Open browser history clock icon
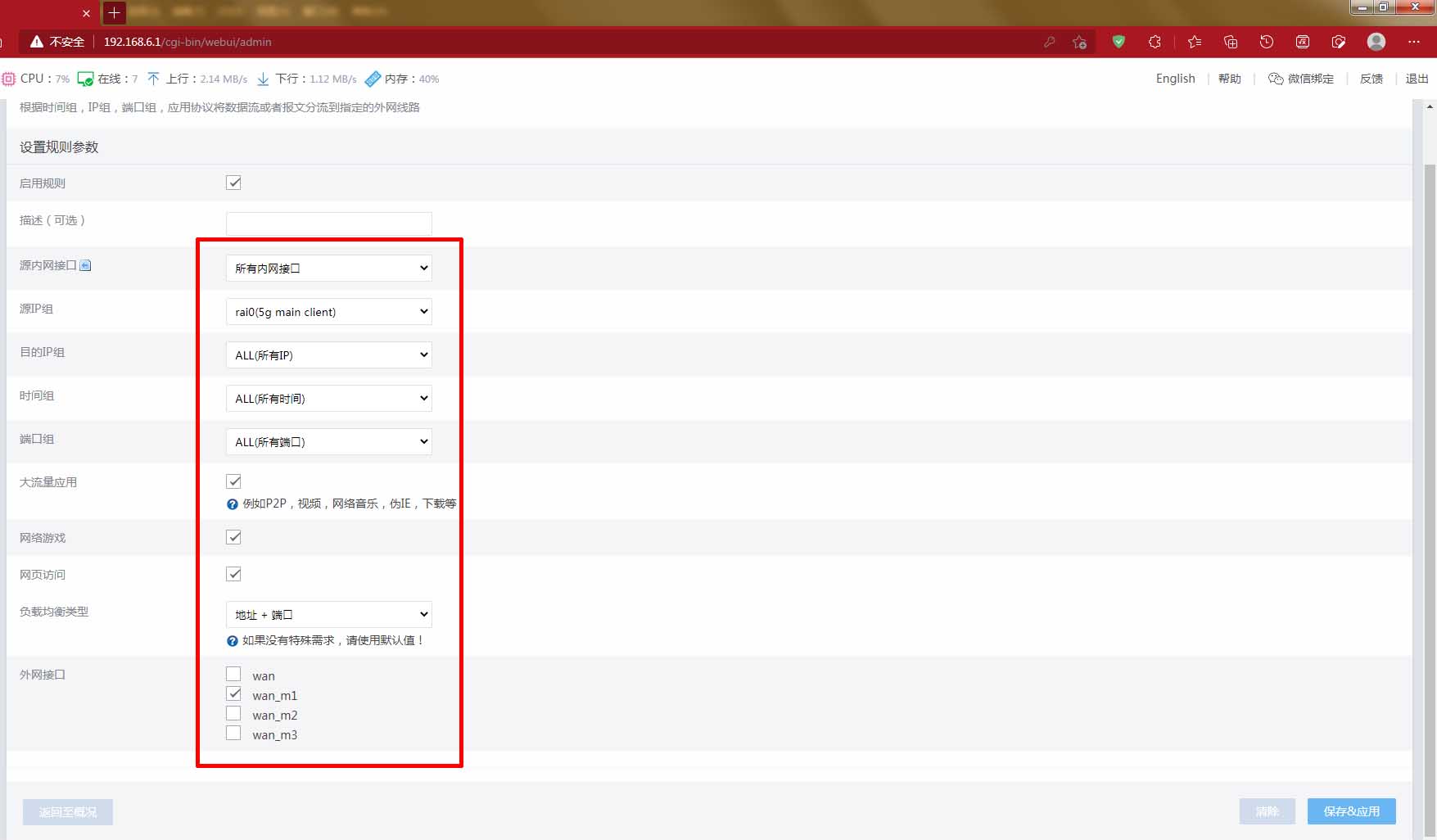Viewport: 1437px width, 840px height. coord(1267,42)
